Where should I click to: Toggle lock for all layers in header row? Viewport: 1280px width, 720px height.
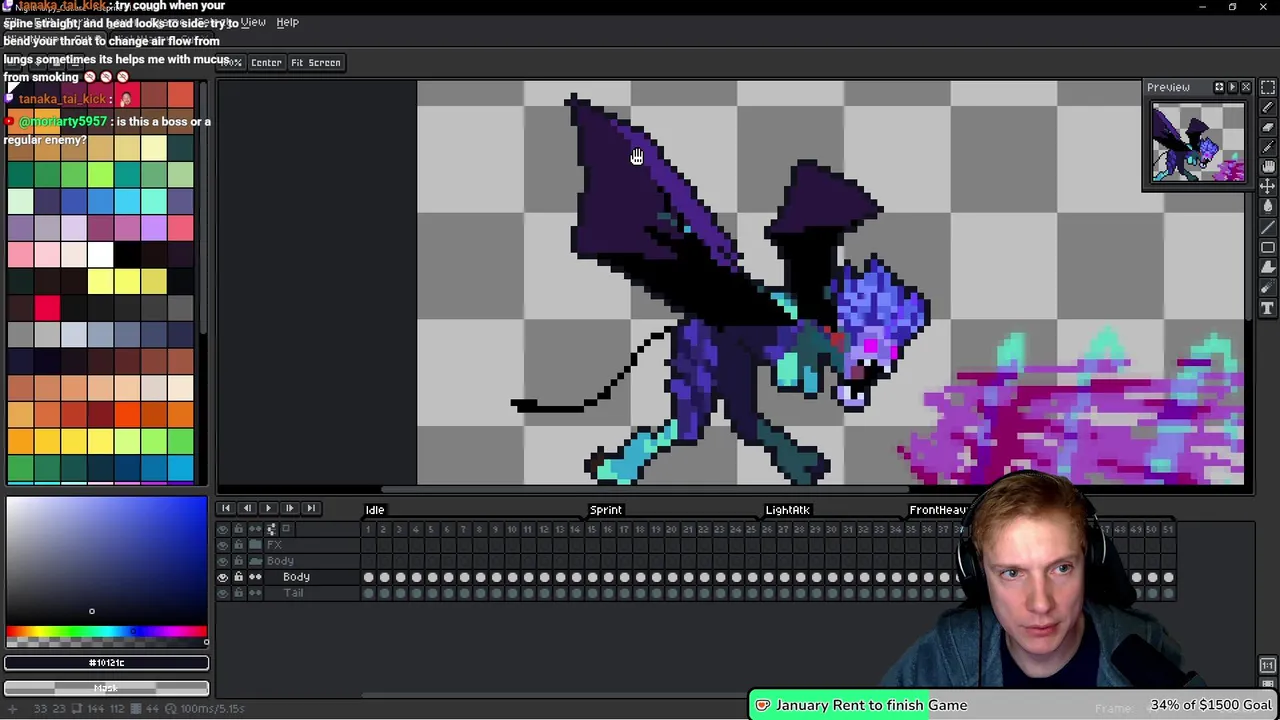(239, 529)
